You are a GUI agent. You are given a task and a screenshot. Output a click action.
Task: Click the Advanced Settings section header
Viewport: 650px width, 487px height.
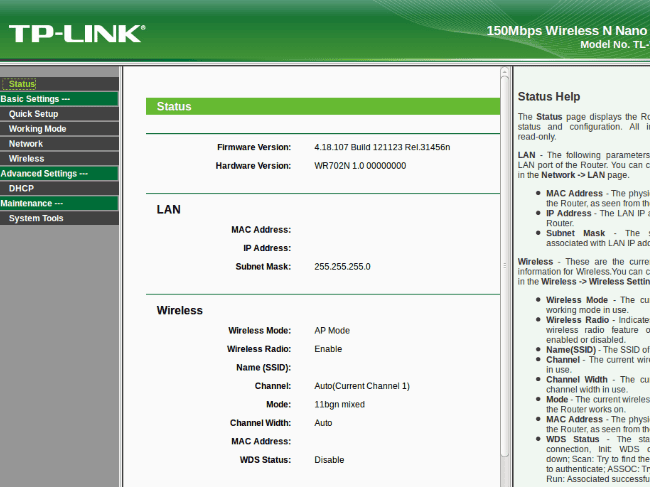pos(44,173)
